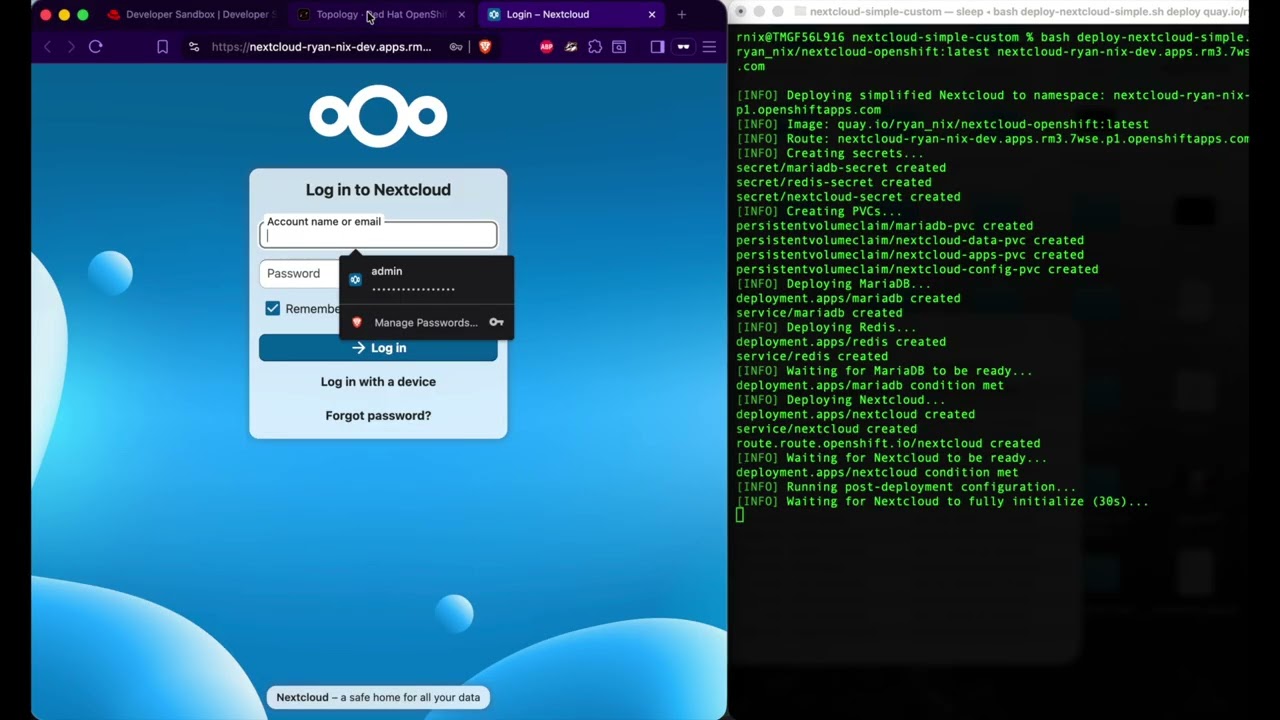
Task: Click the Forgot password? link
Action: 378,416
